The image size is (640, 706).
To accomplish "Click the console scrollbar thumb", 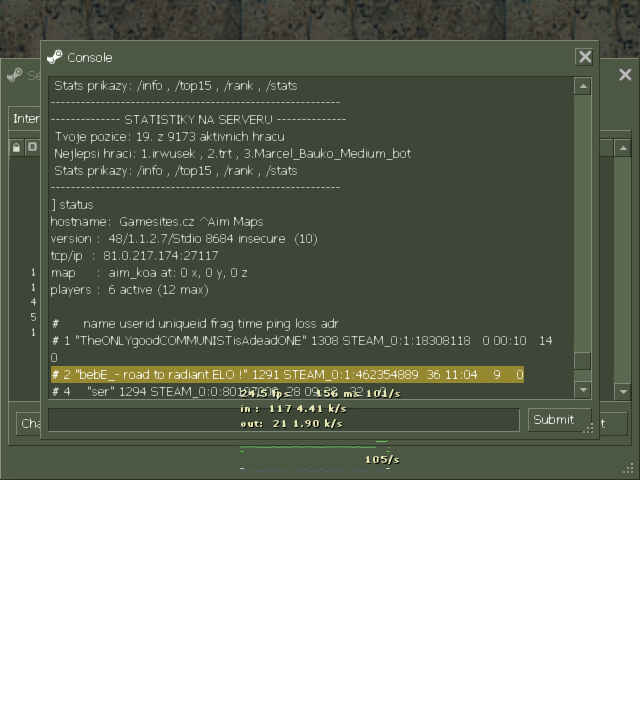I will 582,361.
